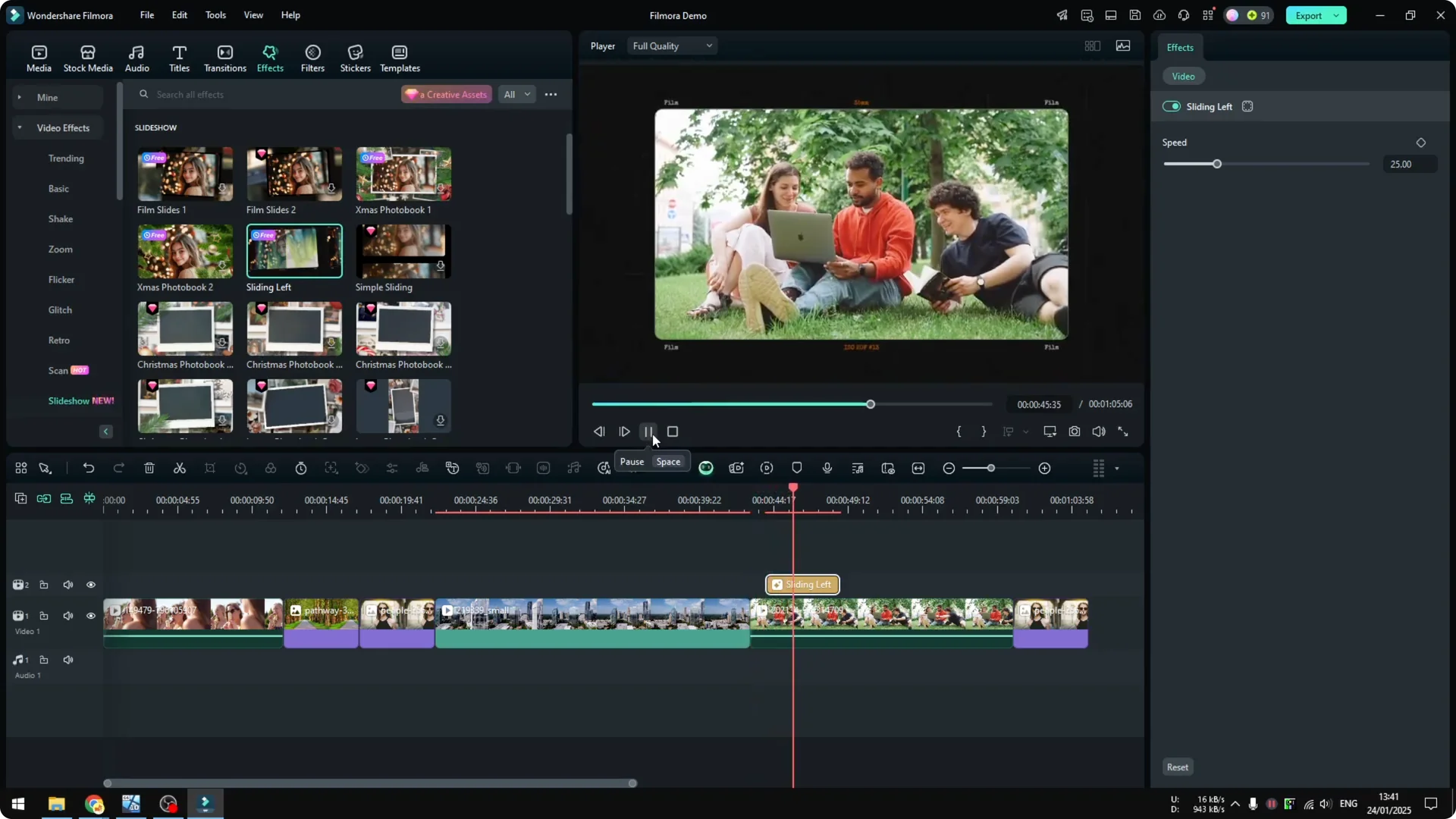Click the mark out curly brace icon

tap(984, 431)
